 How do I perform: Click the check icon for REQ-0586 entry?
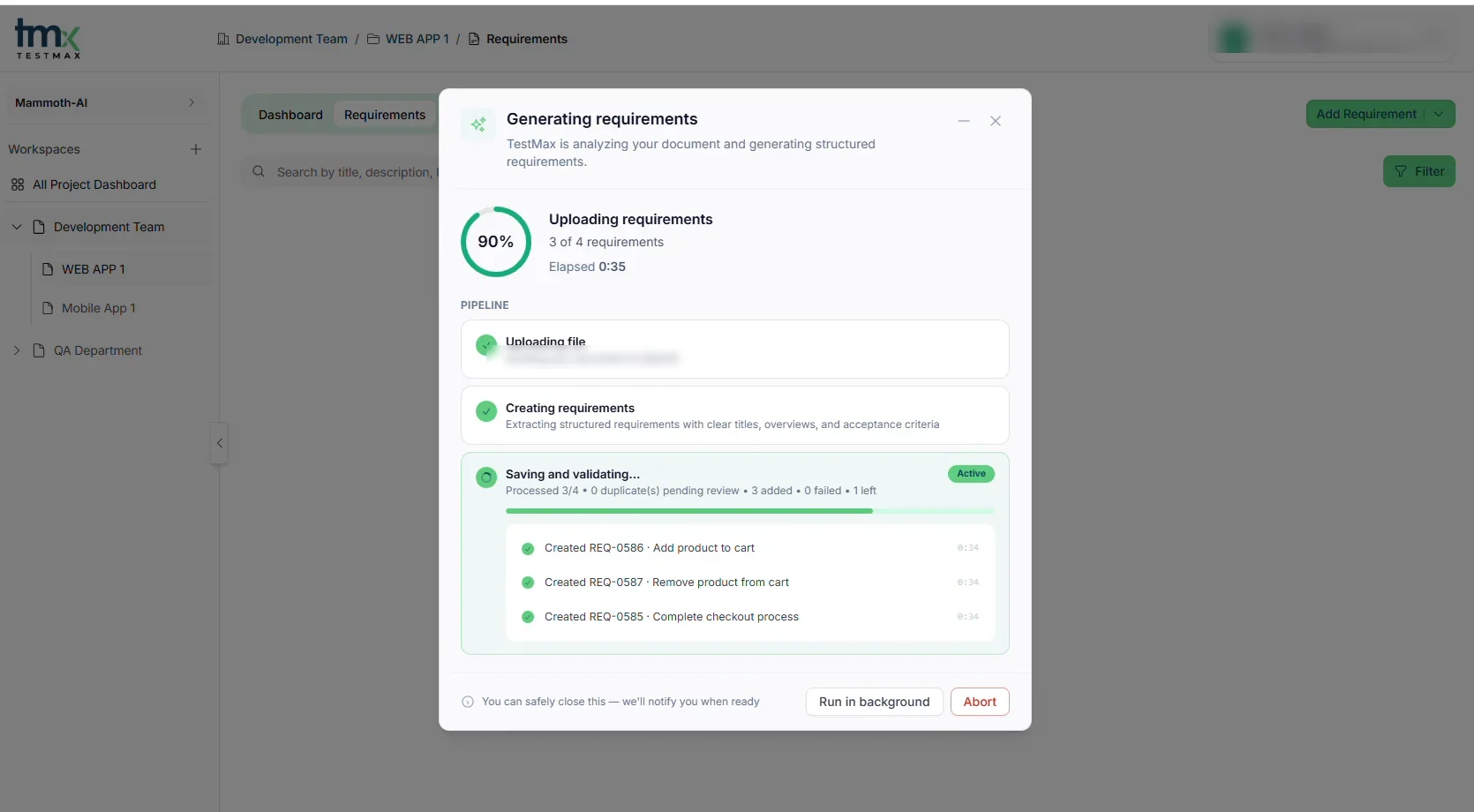[528, 548]
